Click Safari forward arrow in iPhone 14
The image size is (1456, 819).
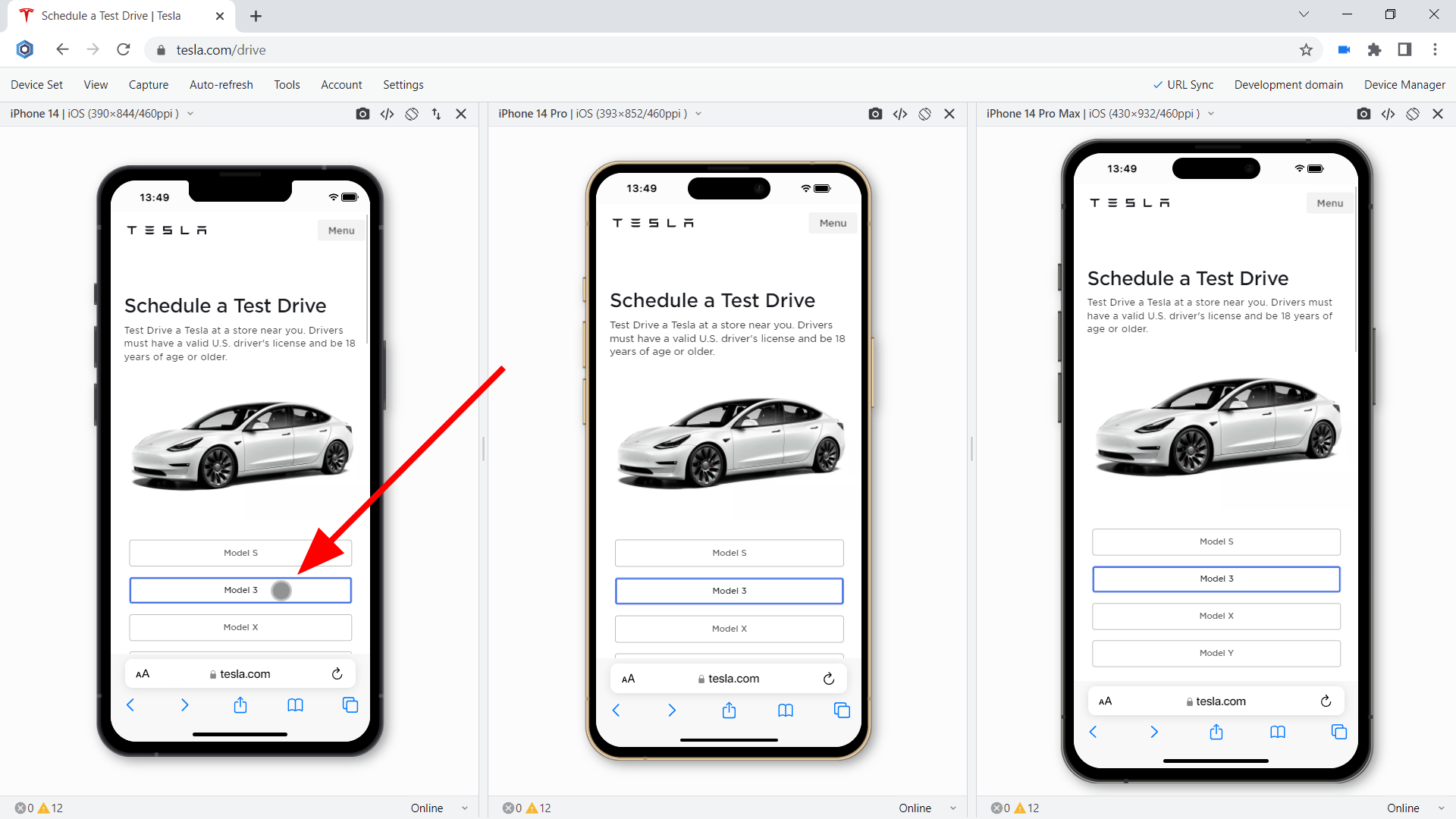click(x=184, y=705)
